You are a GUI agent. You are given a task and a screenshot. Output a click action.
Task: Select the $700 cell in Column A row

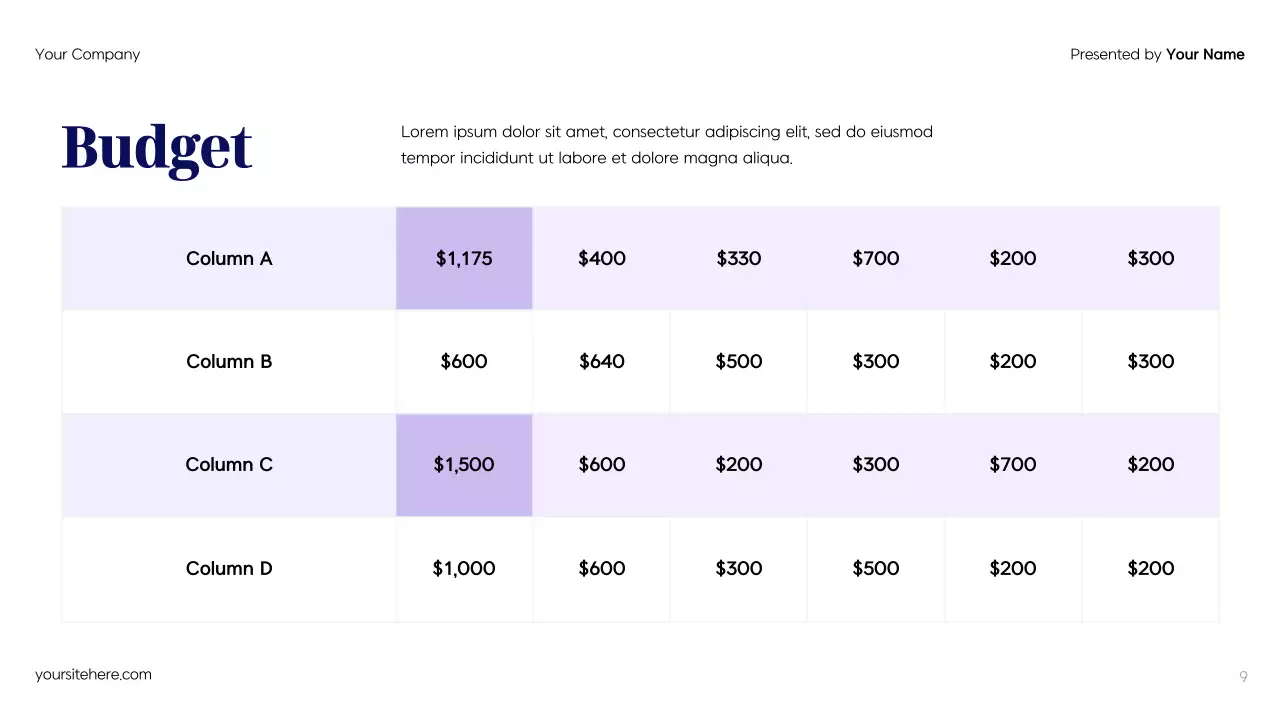coord(876,258)
